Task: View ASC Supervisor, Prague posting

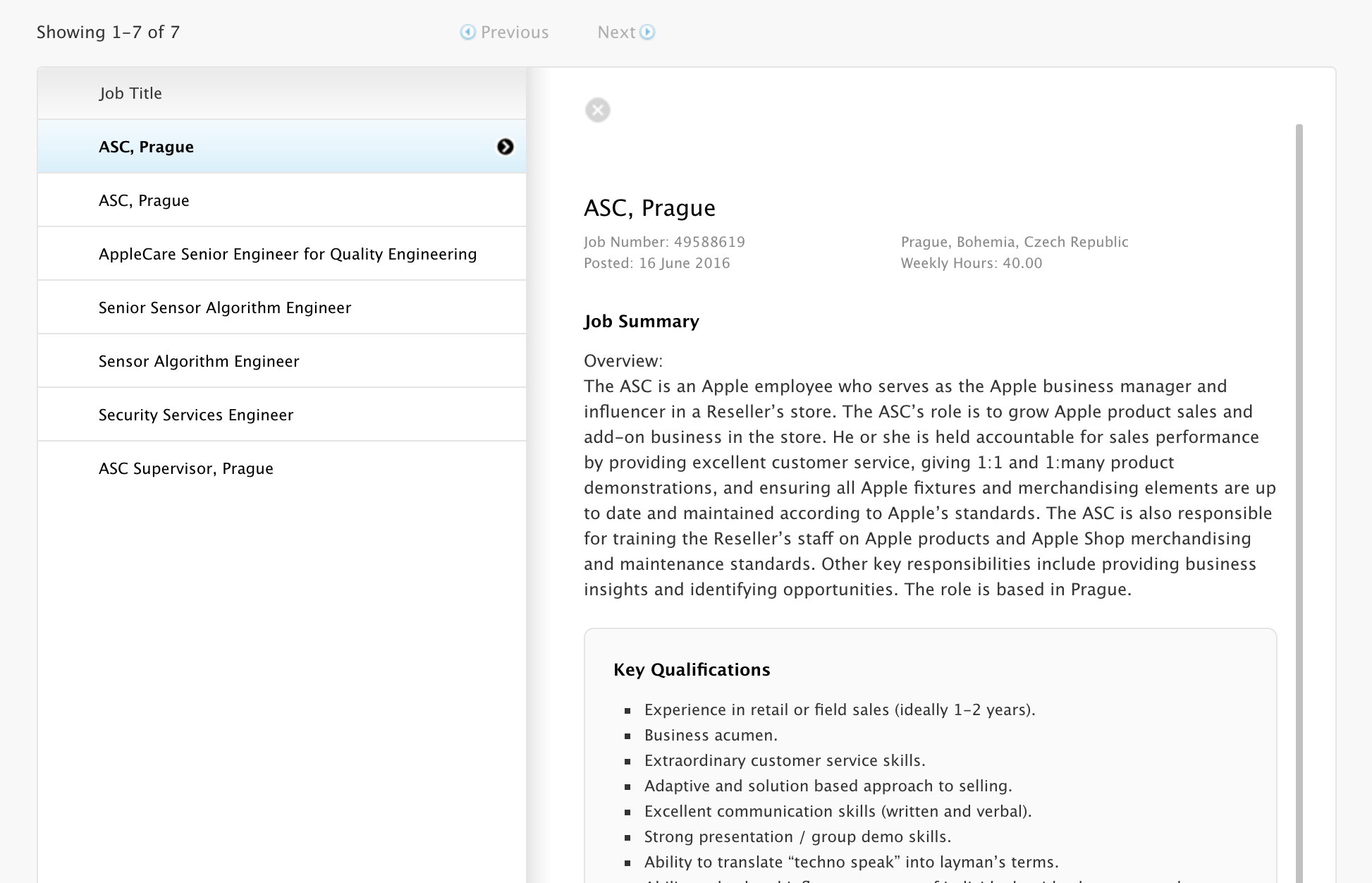Action: [x=185, y=468]
